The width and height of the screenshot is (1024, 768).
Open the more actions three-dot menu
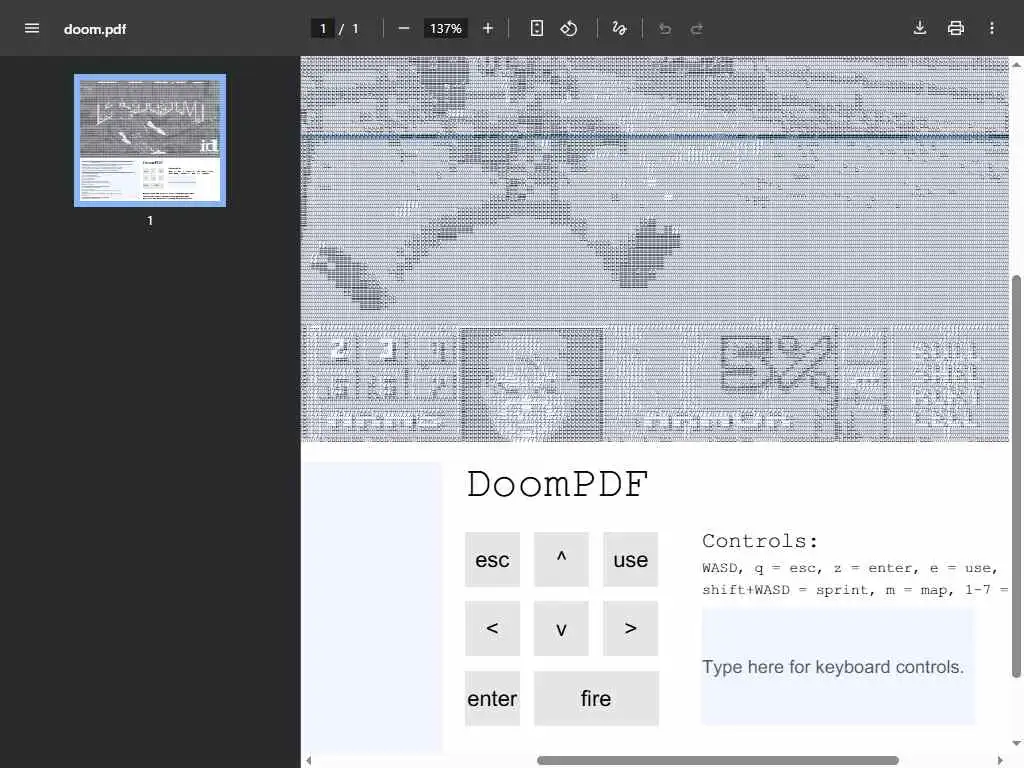click(x=991, y=28)
